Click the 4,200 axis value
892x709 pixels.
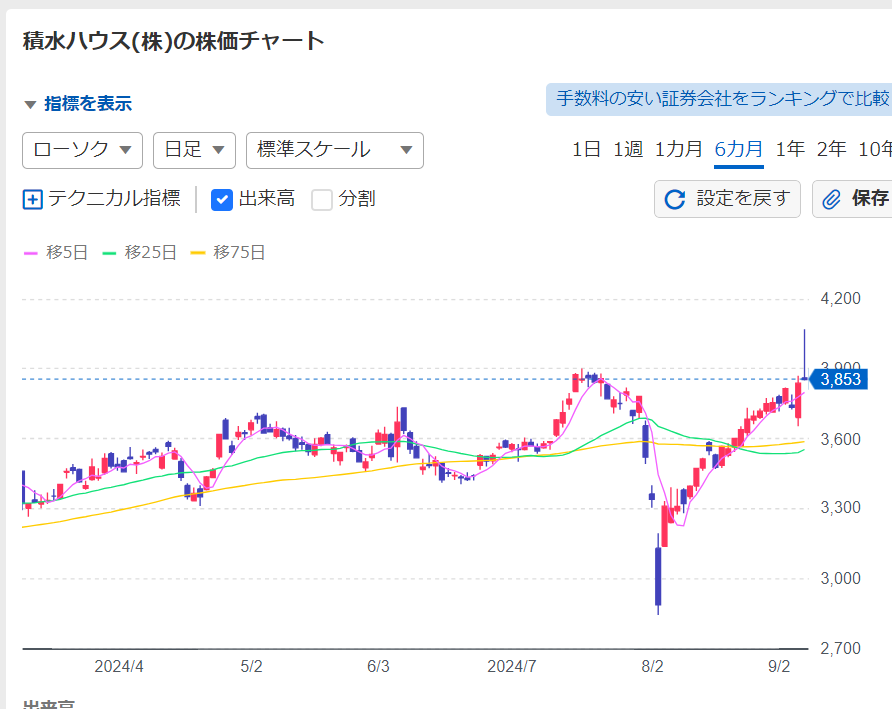[840, 299]
